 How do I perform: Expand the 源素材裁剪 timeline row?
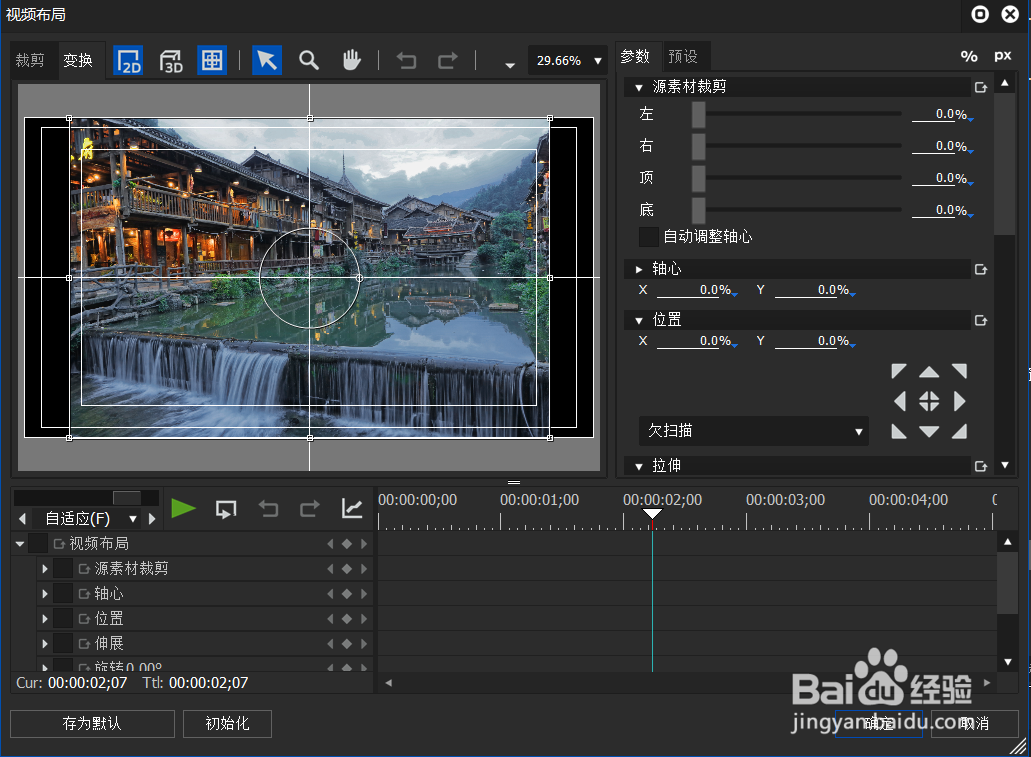pos(45,569)
